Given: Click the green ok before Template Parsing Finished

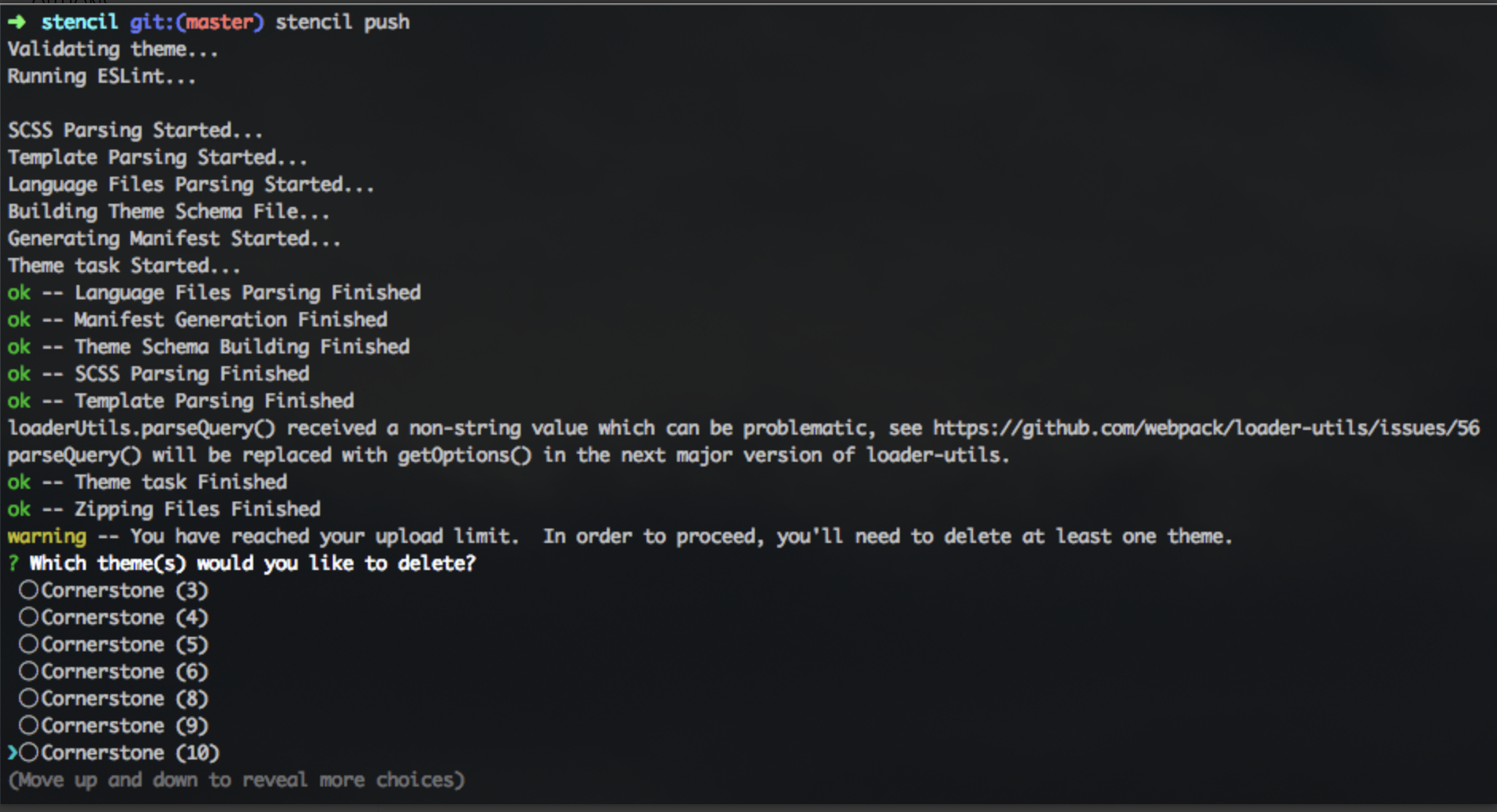Looking at the screenshot, I should click(19, 401).
